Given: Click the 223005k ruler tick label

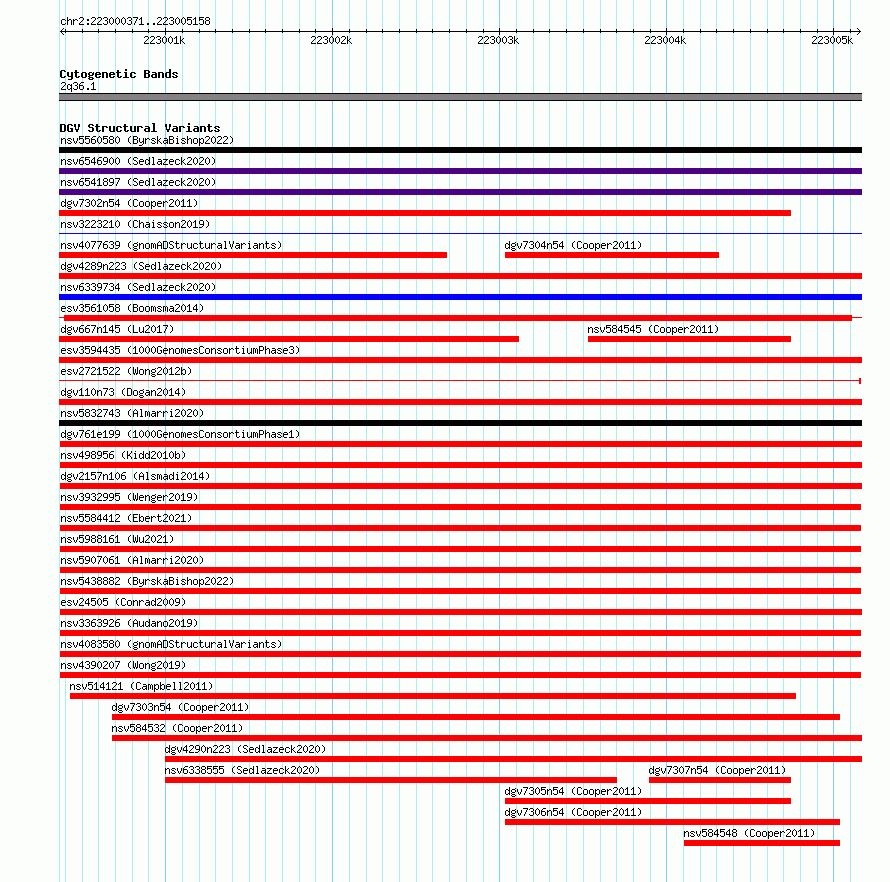Looking at the screenshot, I should [x=832, y=40].
